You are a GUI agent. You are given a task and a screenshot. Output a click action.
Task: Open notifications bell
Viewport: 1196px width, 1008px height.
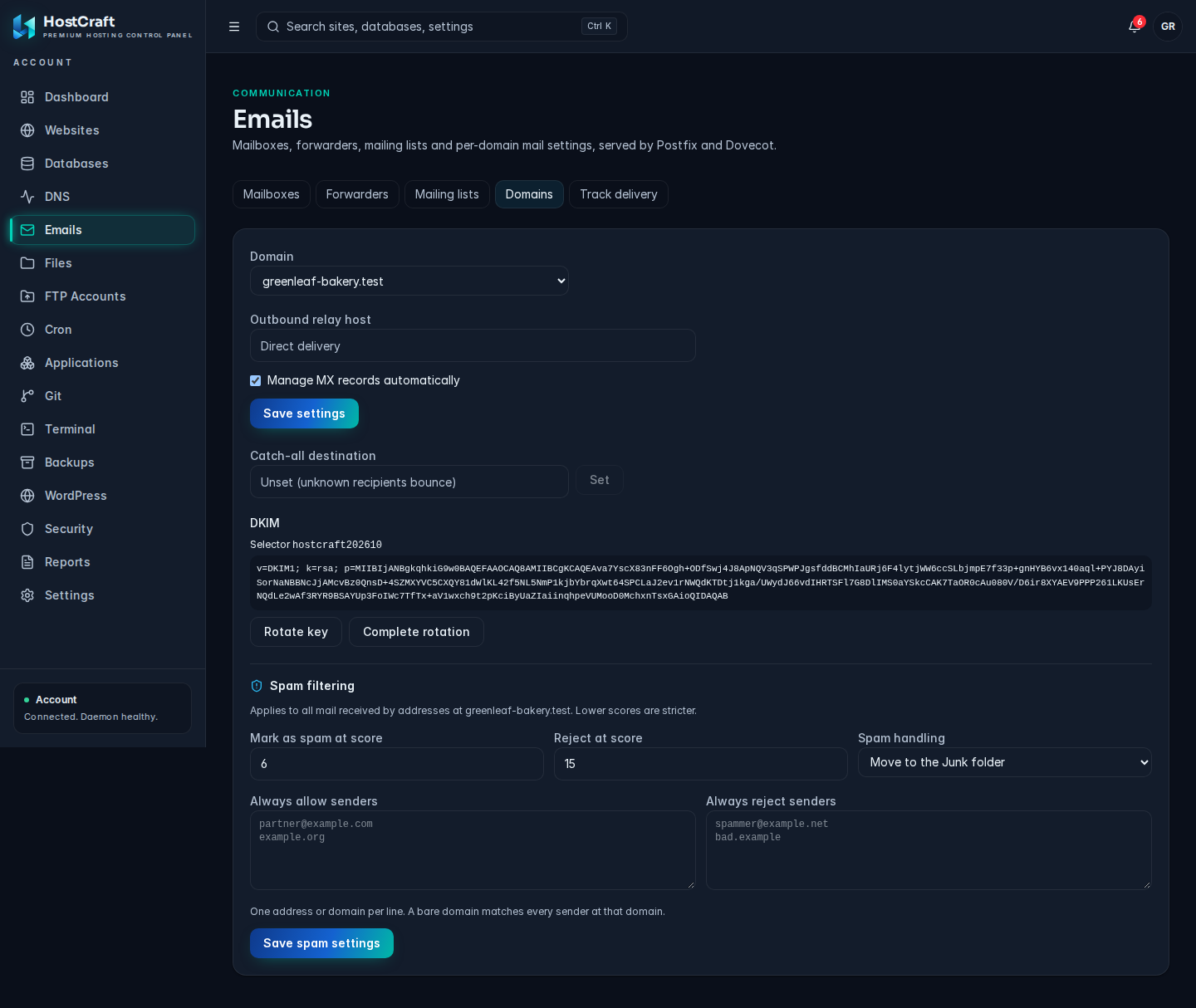click(1135, 27)
